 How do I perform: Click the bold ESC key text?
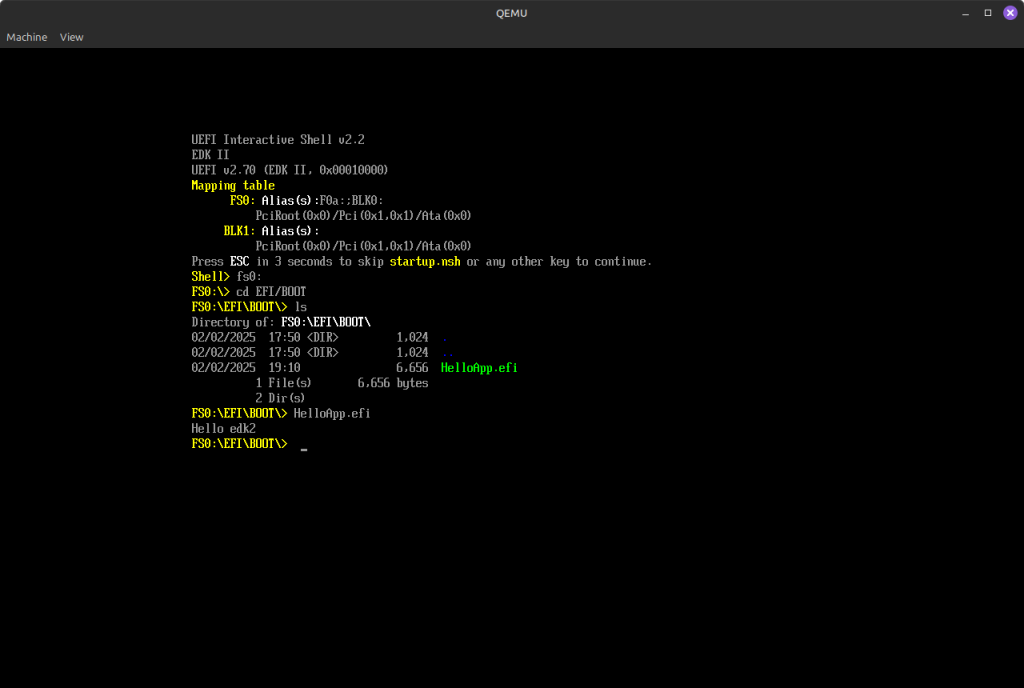pos(239,261)
